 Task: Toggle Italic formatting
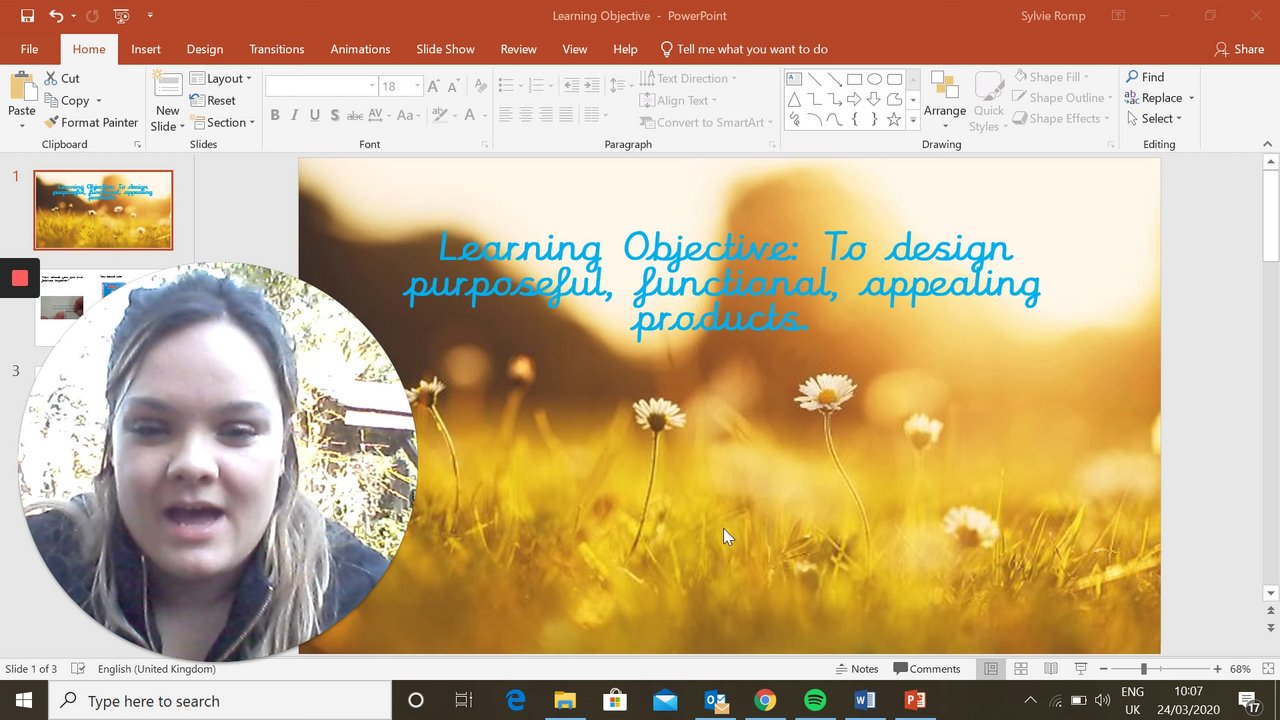[295, 116]
